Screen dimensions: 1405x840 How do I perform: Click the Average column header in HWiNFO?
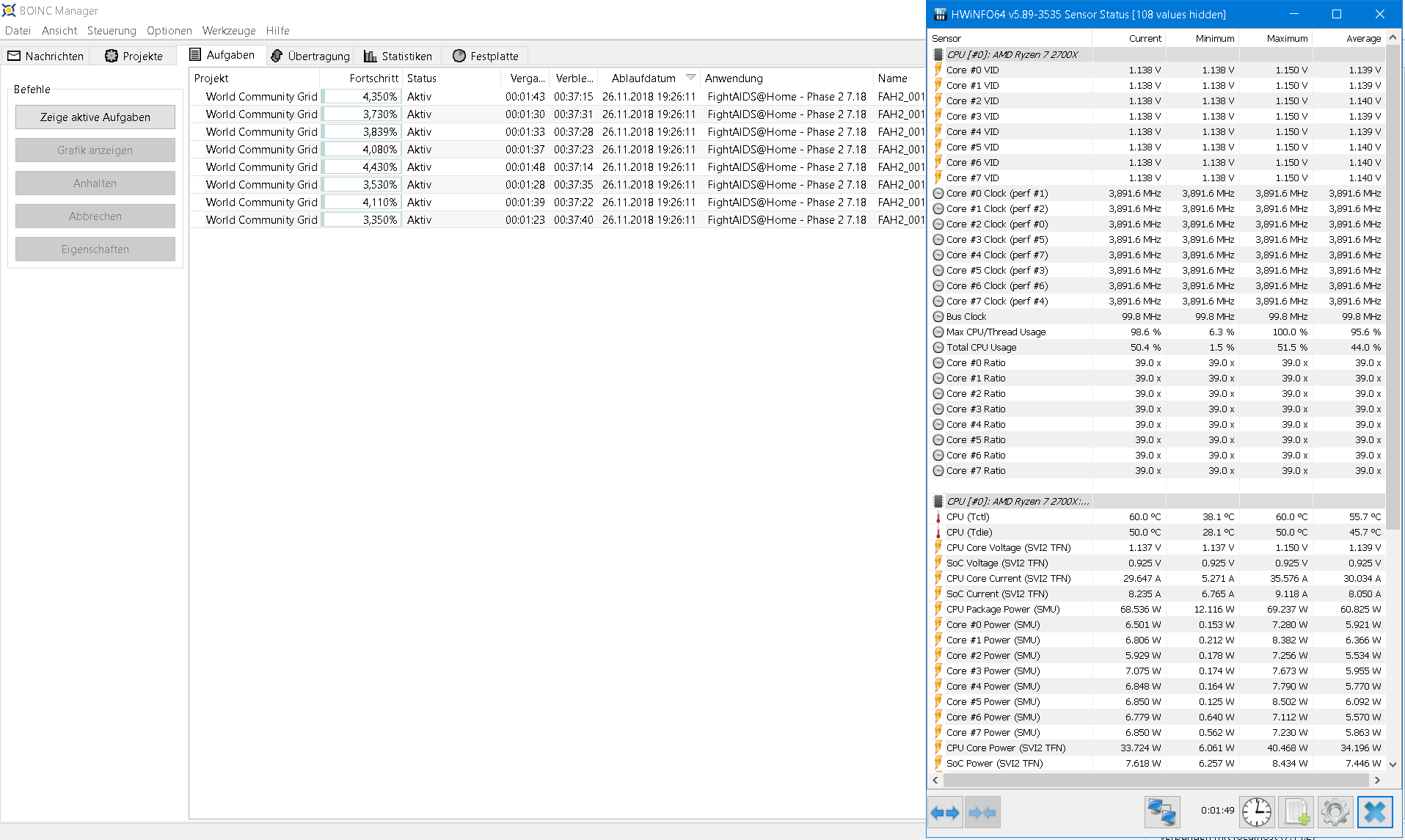pos(1349,38)
